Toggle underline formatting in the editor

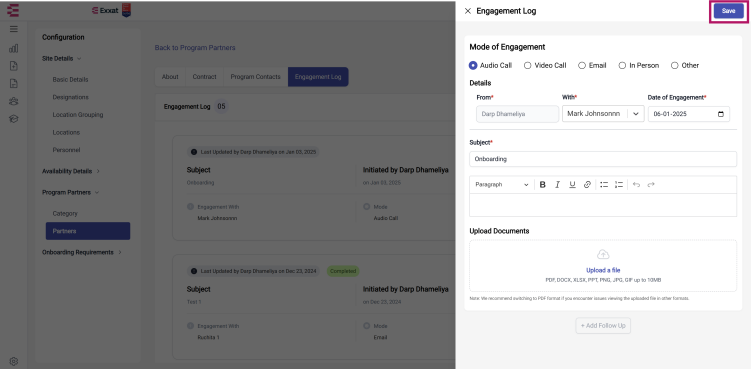[x=572, y=185]
